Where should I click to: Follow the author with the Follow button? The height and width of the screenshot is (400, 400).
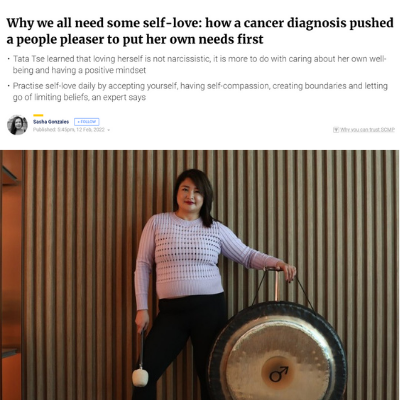click(87, 122)
